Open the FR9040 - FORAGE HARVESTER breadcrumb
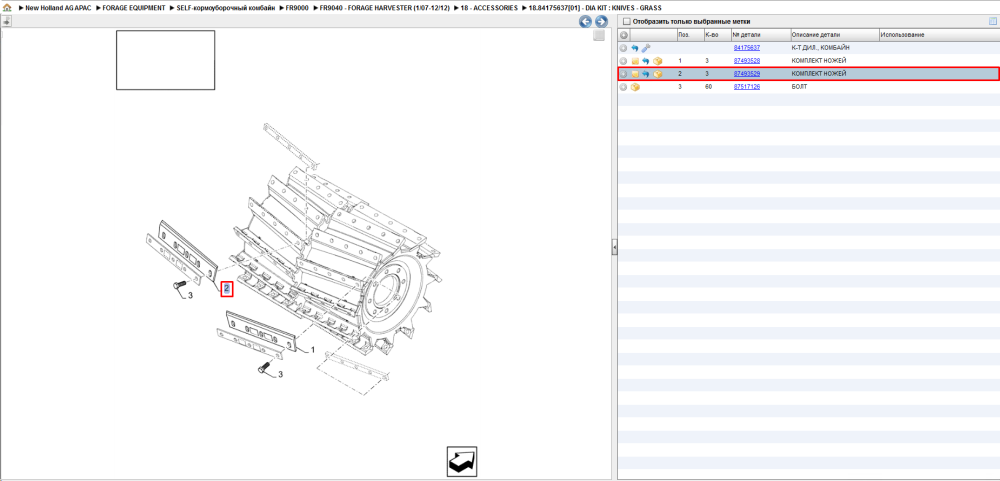1000x481 pixels. [384, 8]
